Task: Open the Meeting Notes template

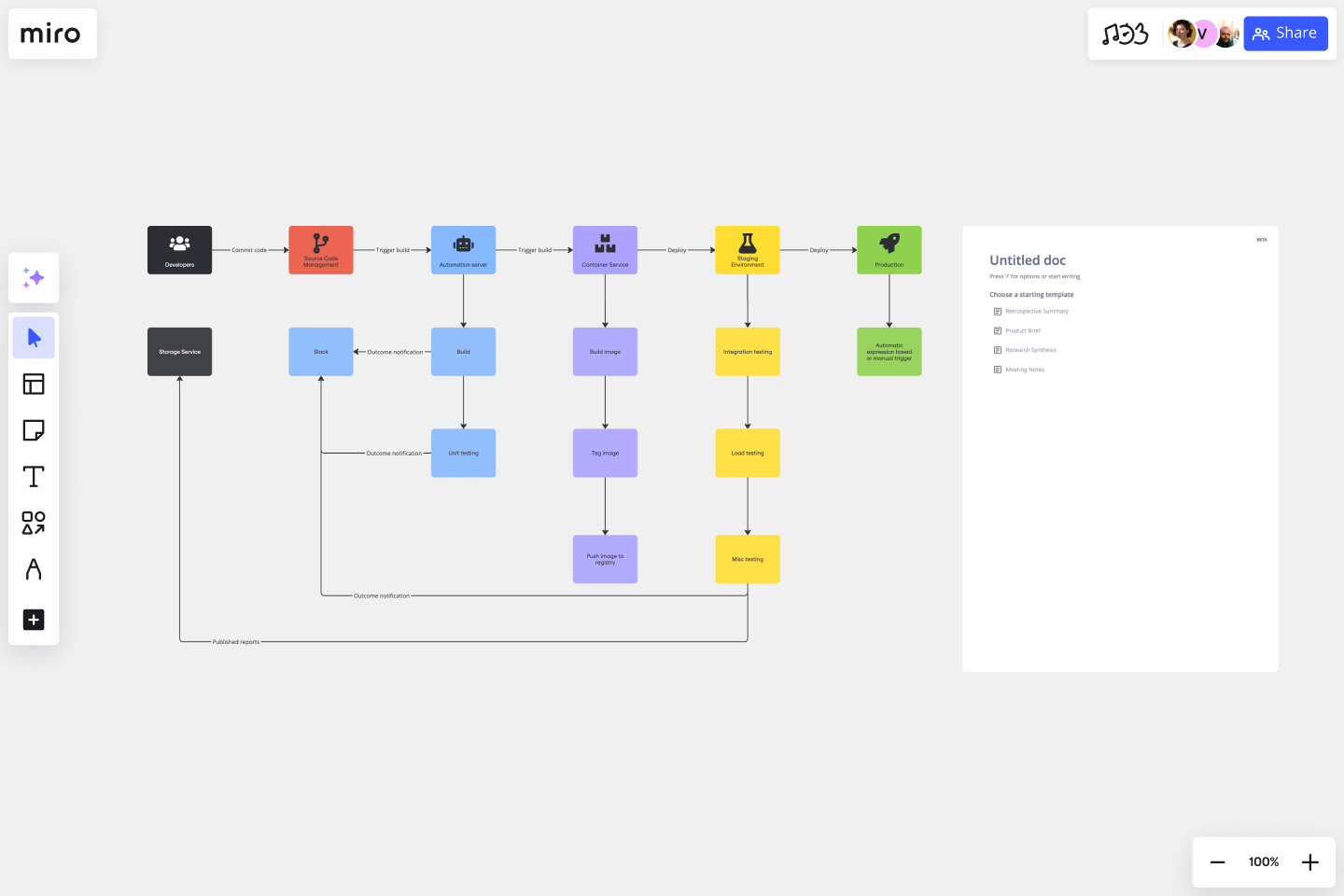Action: point(1024,369)
